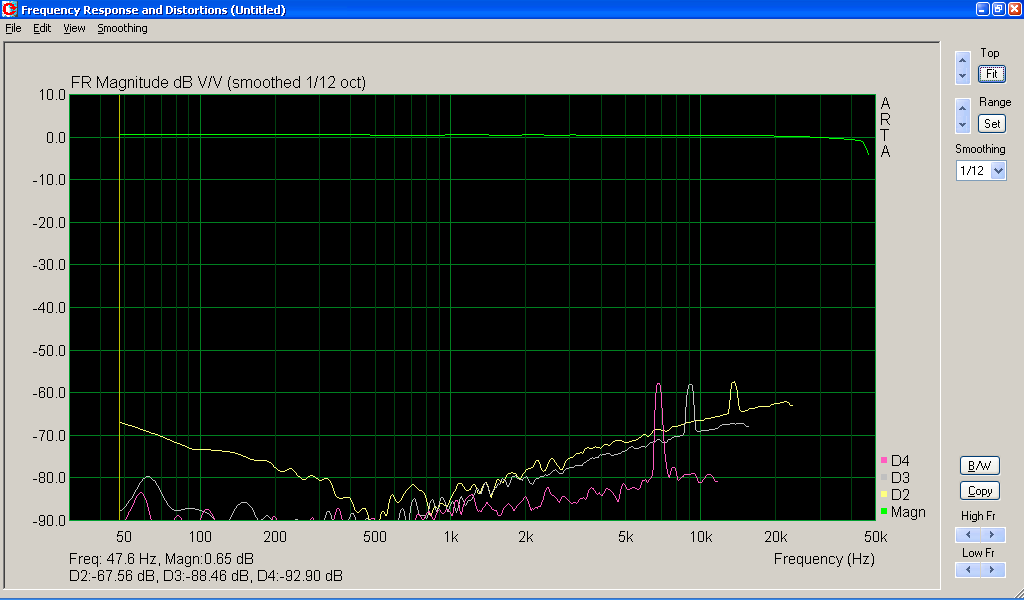The height and width of the screenshot is (600, 1024).
Task: Click the Top up arrow
Action: 962,60
